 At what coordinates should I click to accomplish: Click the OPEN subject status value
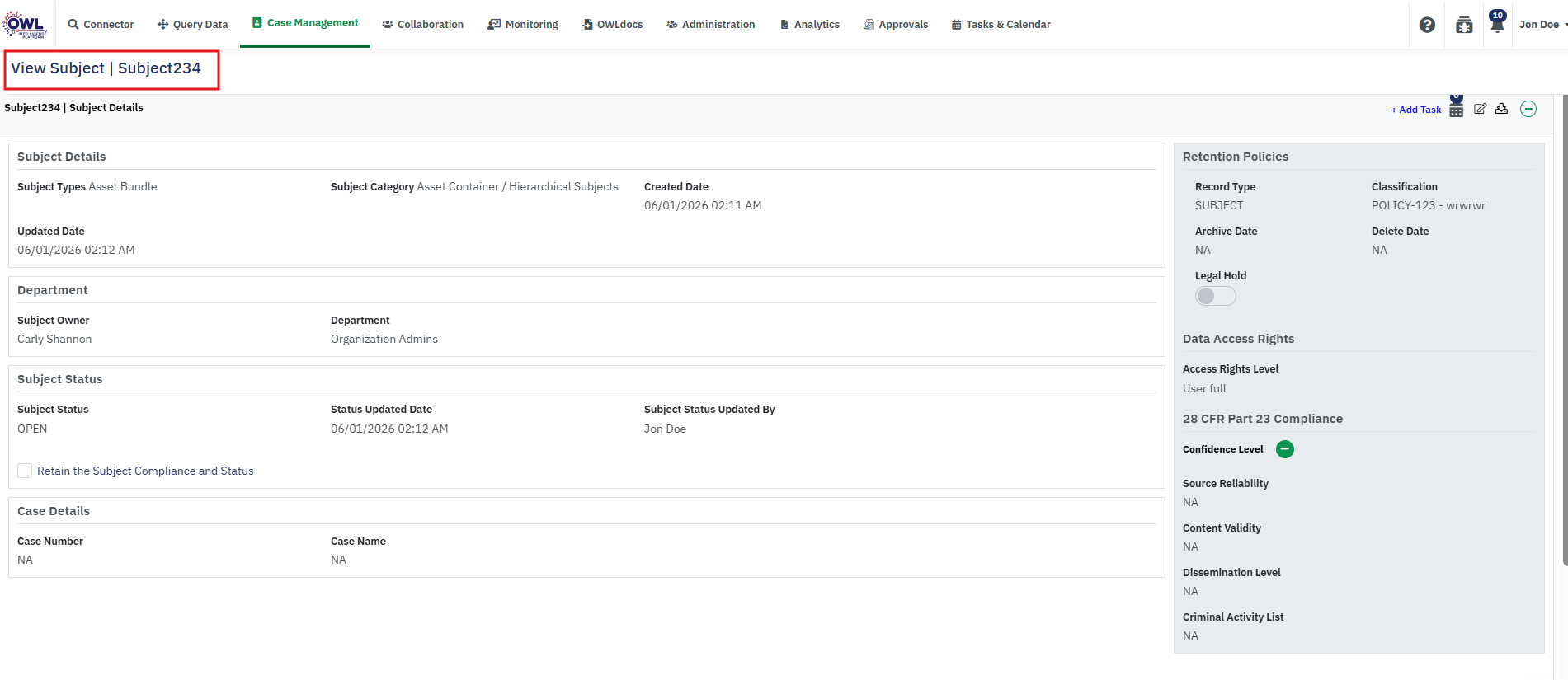tap(32, 429)
